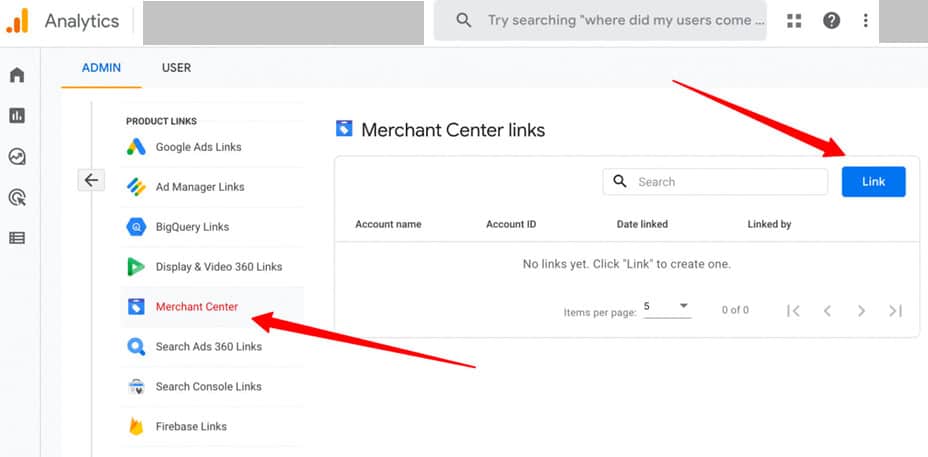Click the Account name column header

(388, 224)
